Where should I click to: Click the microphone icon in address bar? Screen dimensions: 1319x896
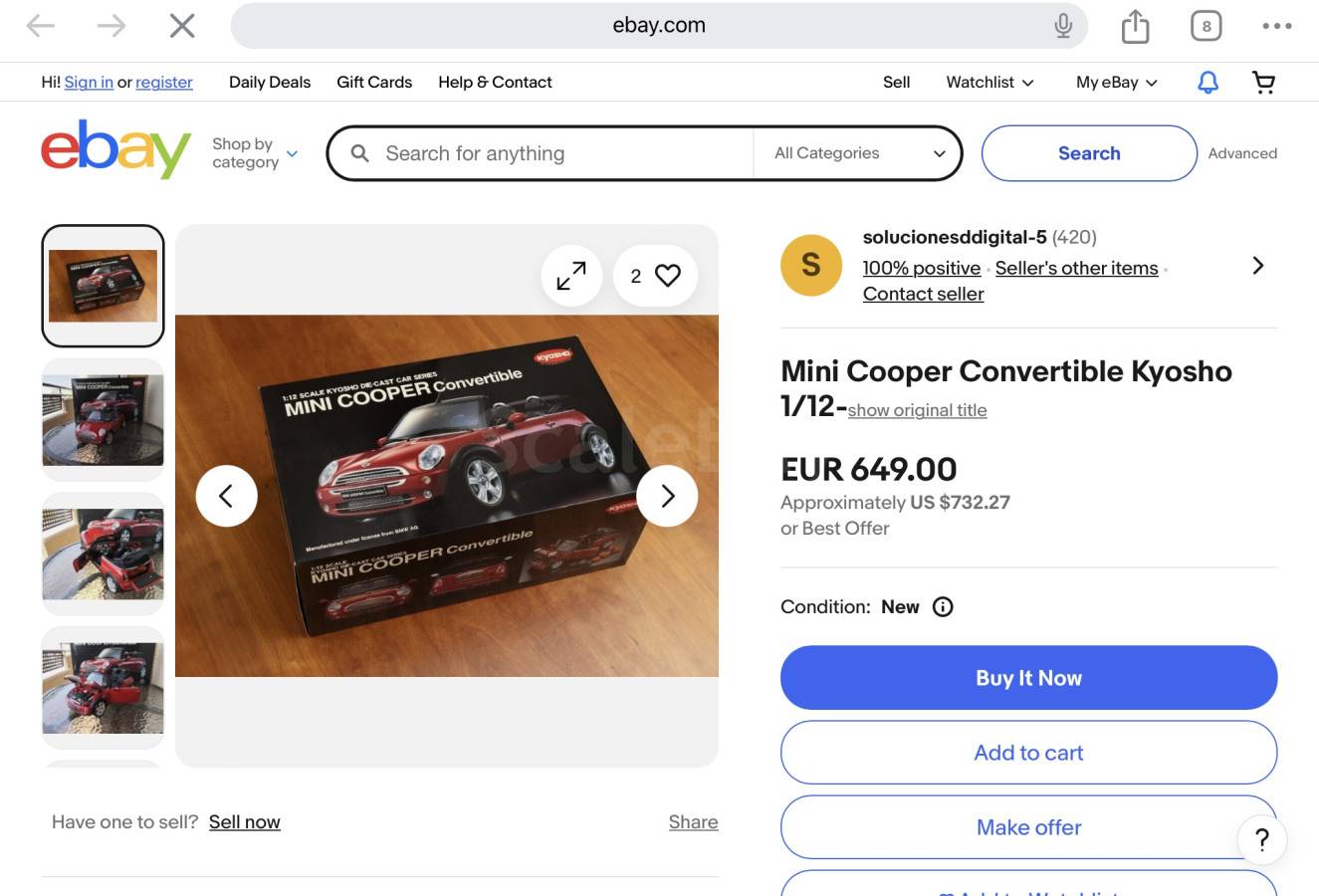point(1063,26)
